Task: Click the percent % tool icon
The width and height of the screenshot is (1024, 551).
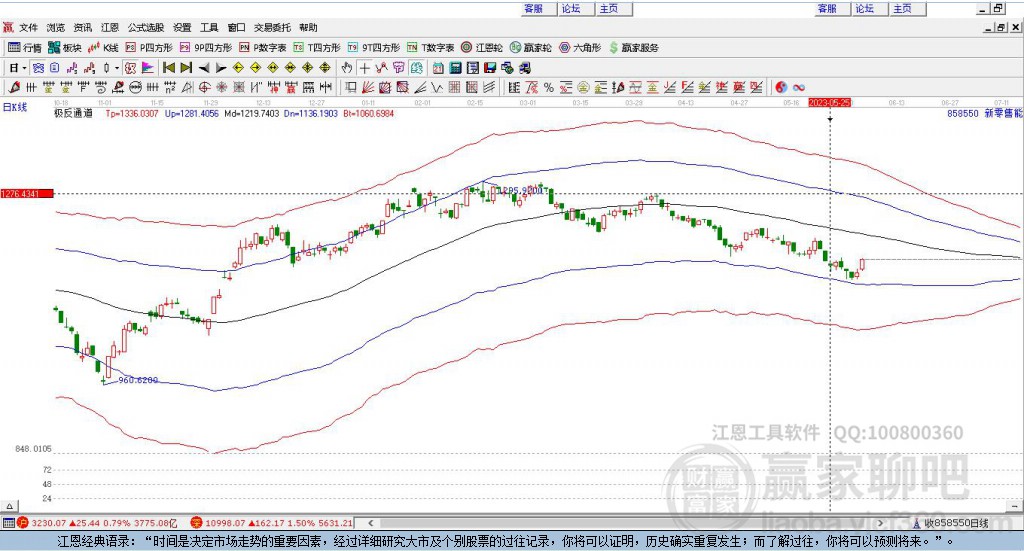Action: click(x=549, y=87)
